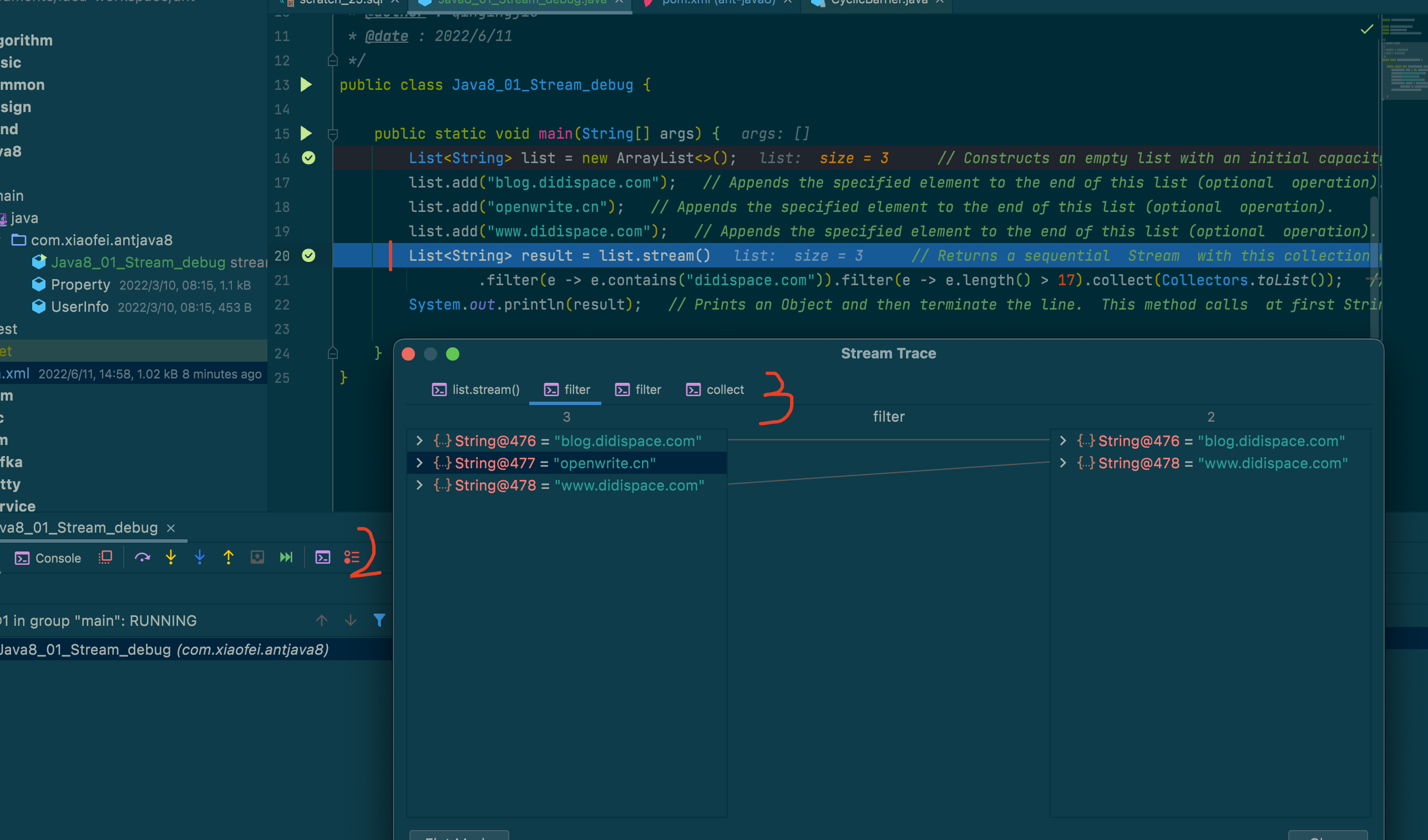Click the Step Over debugger icon

pos(142,558)
